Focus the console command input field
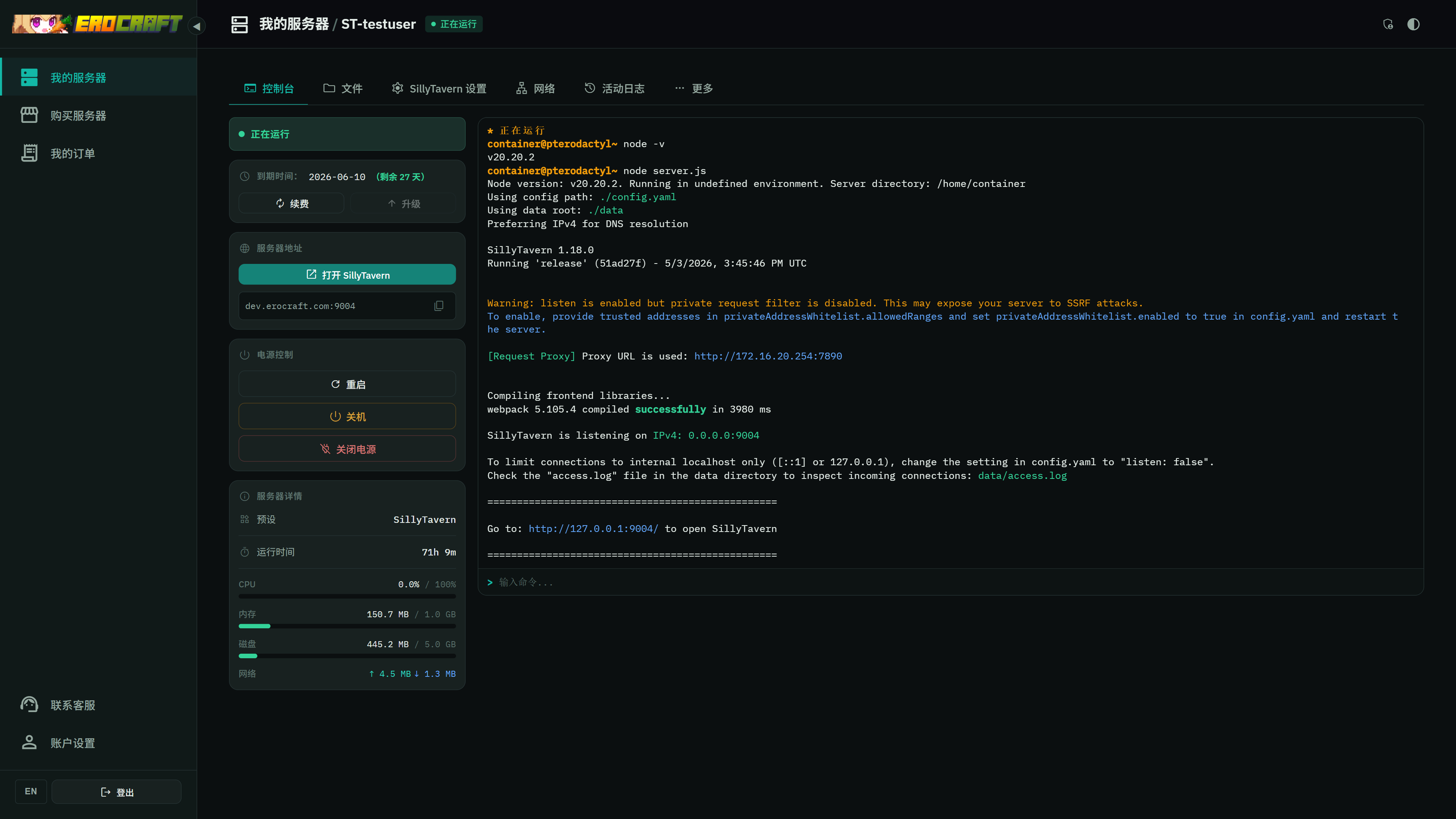The width and height of the screenshot is (1456, 819). pyautogui.click(x=951, y=582)
